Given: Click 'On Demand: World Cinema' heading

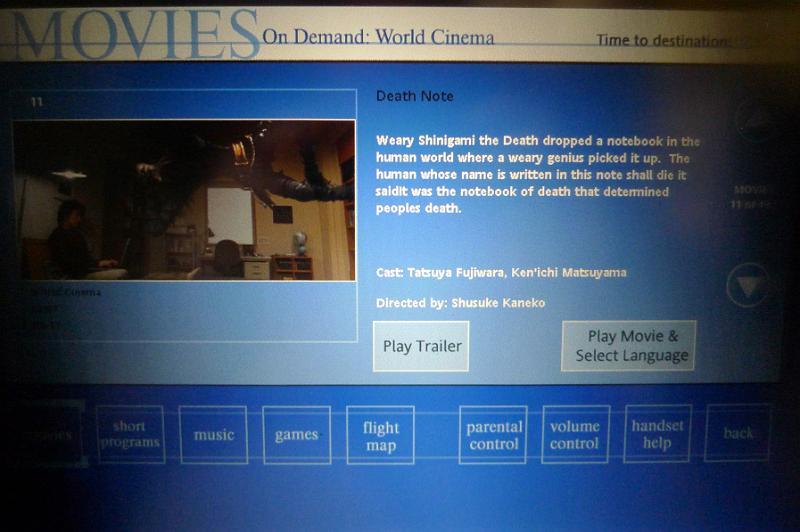Looking at the screenshot, I should (378, 37).
